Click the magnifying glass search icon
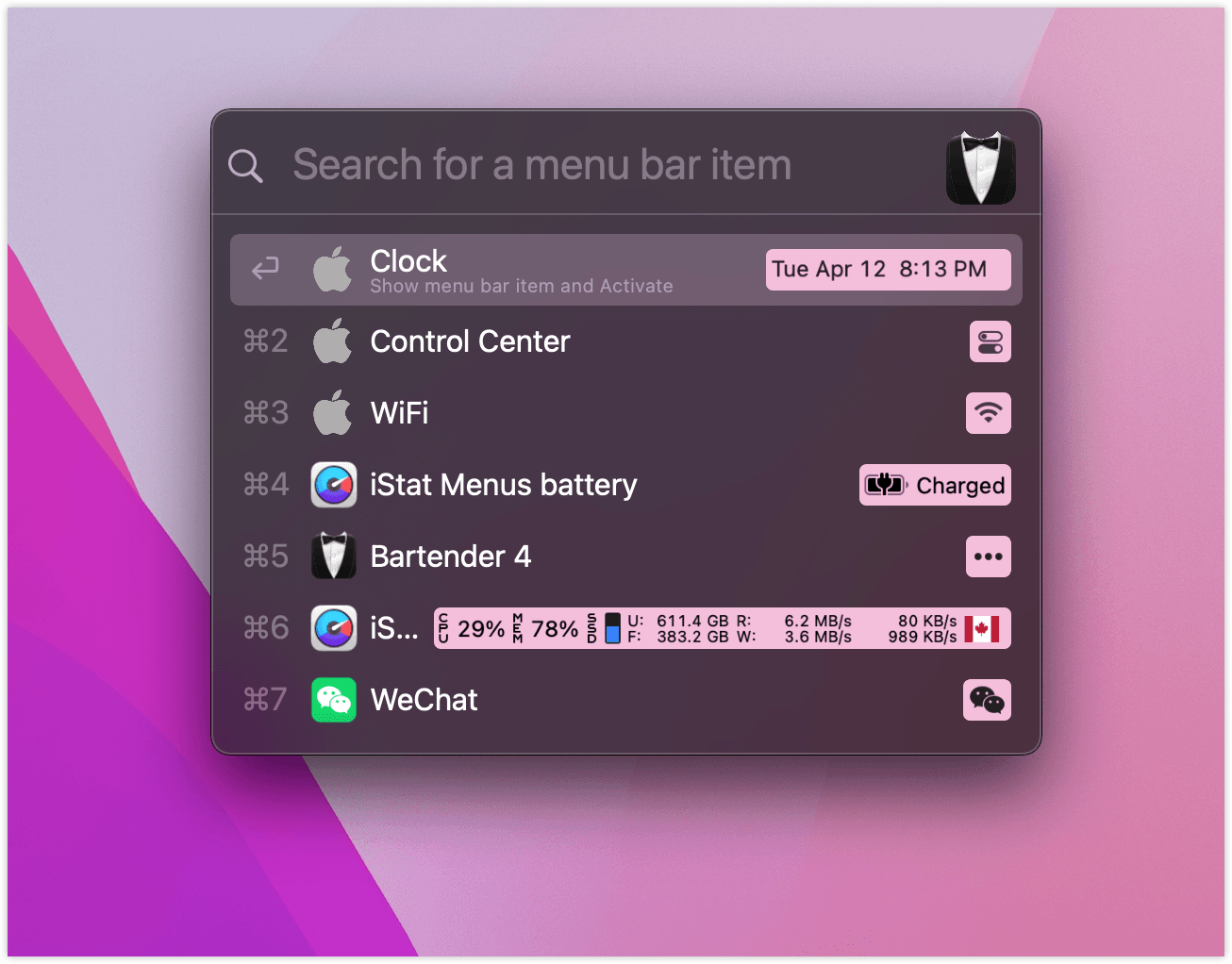The image size is (1232, 964). [245, 166]
